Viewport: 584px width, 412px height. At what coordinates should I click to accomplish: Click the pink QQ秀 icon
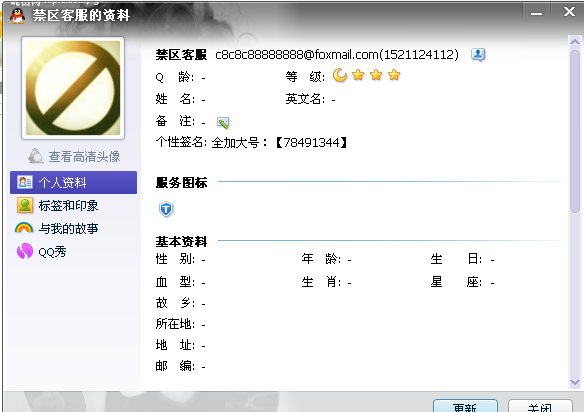pyautogui.click(x=25, y=251)
